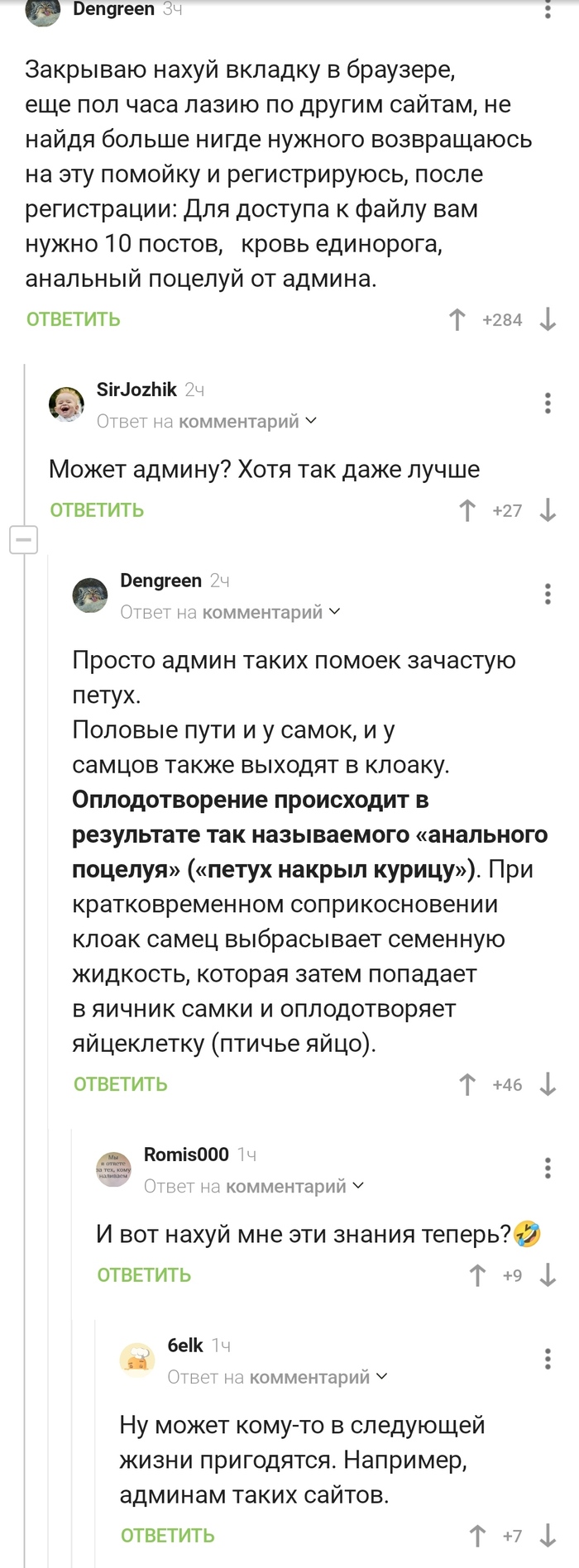Viewport: 579px width, 1568px height.
Task: Click ОТВЕТИТЬ under SirJozhik's comment
Action: tap(97, 510)
